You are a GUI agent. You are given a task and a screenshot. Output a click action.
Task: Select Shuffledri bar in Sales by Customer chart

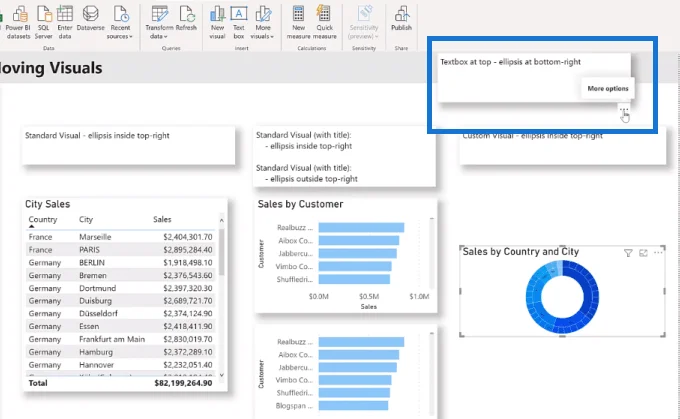pyautogui.click(x=354, y=279)
